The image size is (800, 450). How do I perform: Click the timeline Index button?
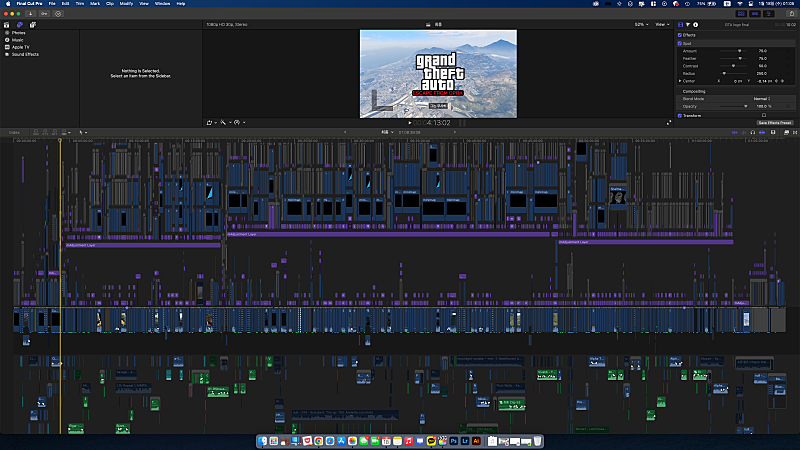(14, 132)
